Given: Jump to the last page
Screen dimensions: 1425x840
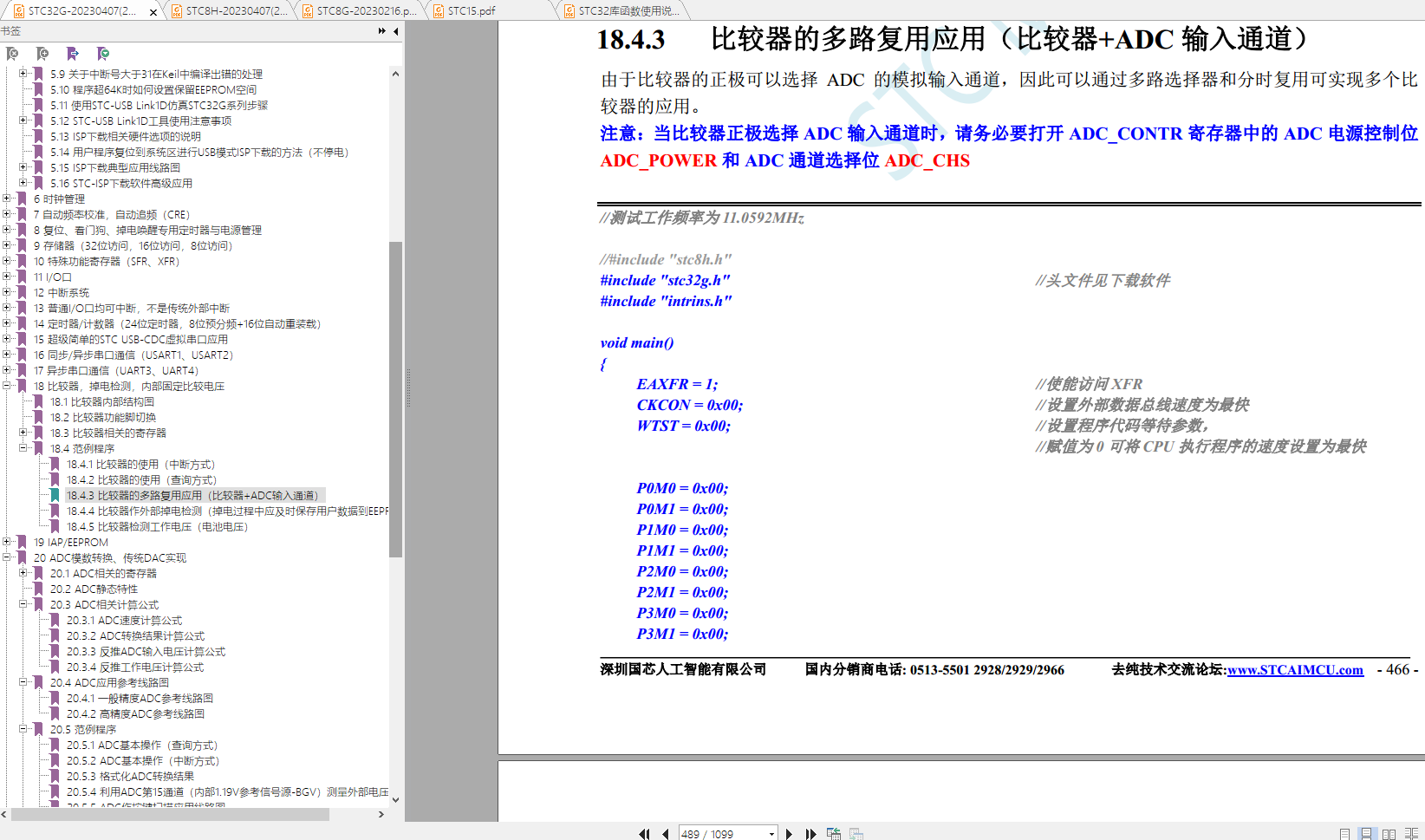Looking at the screenshot, I should point(810,834).
